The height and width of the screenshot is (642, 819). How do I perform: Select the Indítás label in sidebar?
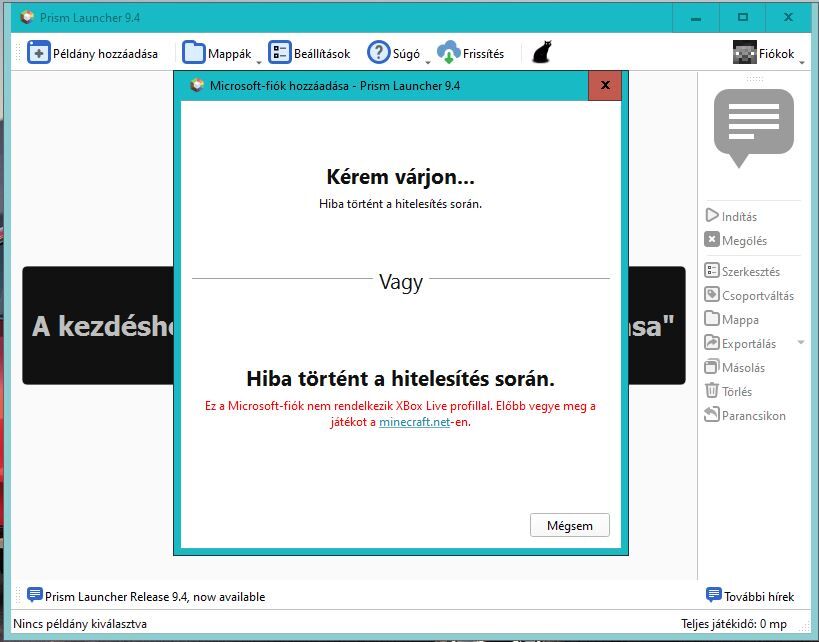[739, 217]
